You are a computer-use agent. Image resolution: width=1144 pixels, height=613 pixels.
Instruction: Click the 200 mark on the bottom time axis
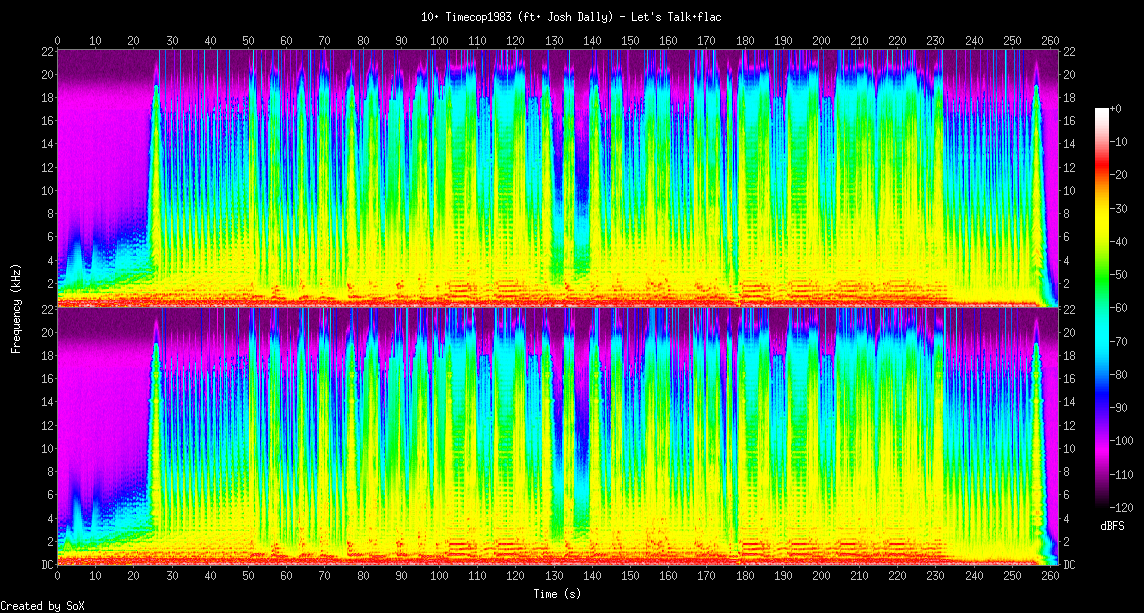point(821,576)
